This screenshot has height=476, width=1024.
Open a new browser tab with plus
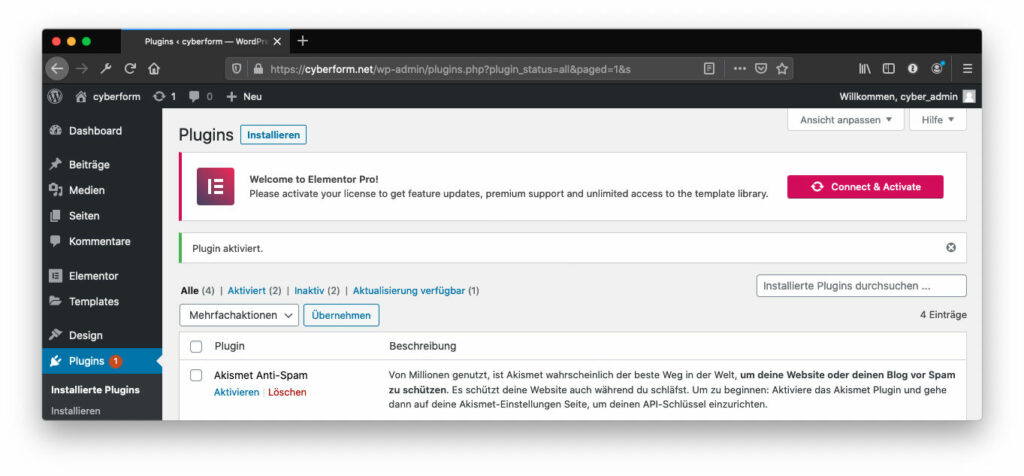(302, 41)
